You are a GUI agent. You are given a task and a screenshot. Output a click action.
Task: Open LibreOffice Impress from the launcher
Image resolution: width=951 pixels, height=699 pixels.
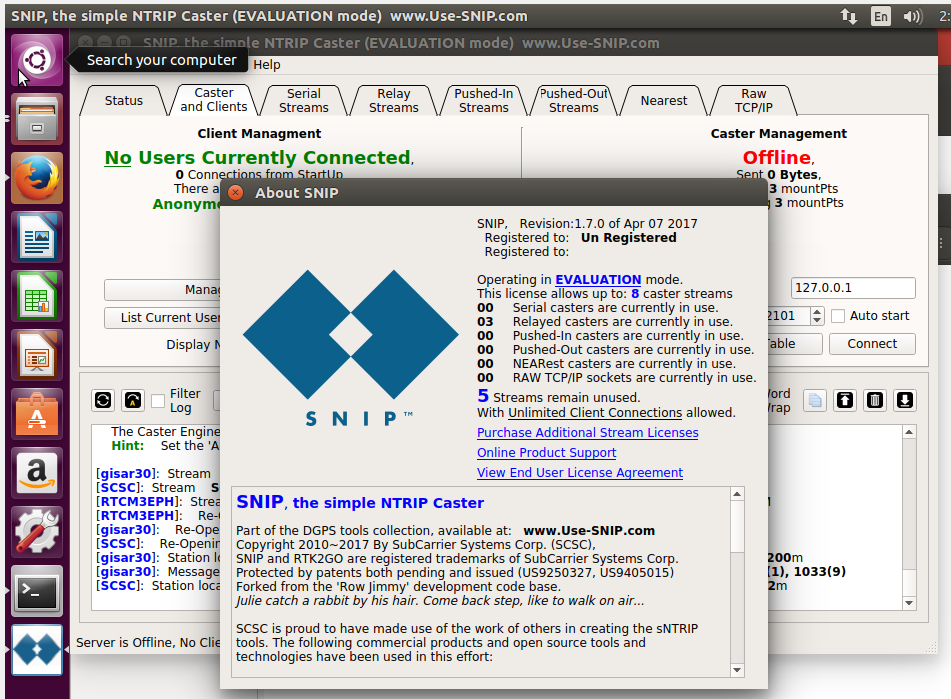pos(36,355)
